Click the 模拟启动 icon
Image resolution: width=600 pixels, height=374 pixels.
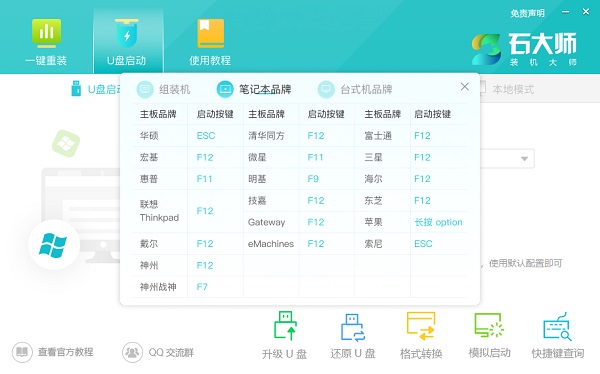point(489,325)
